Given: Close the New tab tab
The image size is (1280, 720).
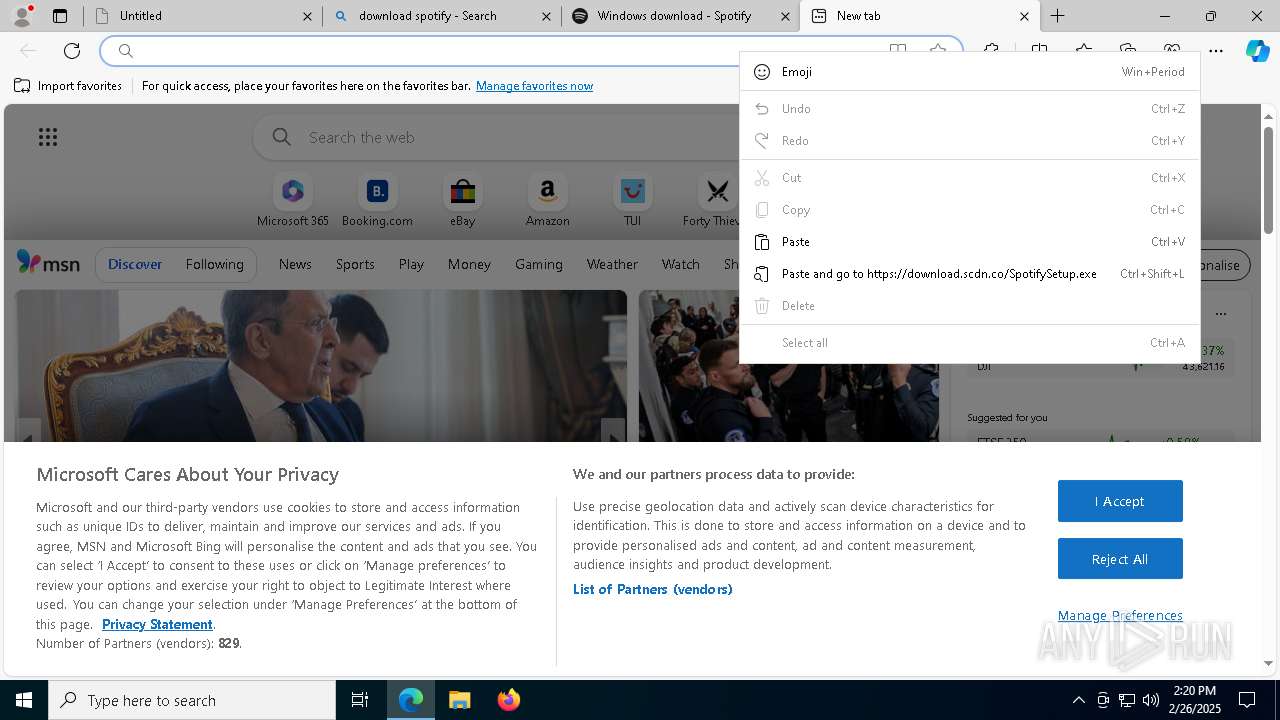Looking at the screenshot, I should click(1024, 16).
